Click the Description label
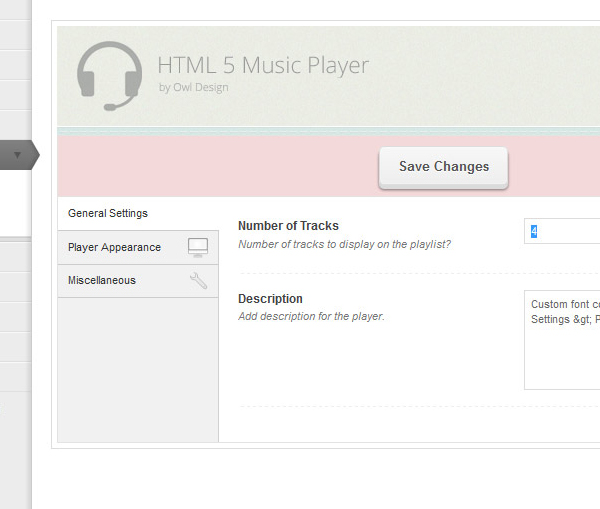 pyautogui.click(x=270, y=299)
